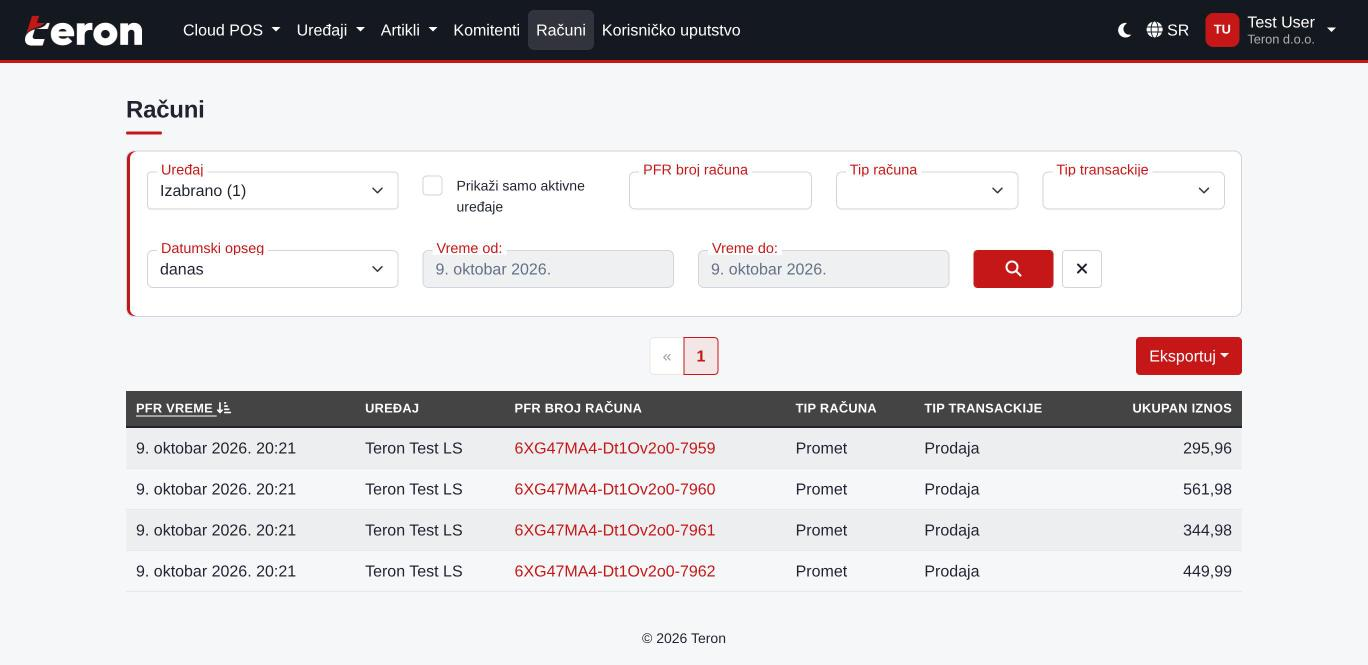This screenshot has height=665, width=1368.
Task: Click amount 295,96 cell
Action: (1207, 448)
